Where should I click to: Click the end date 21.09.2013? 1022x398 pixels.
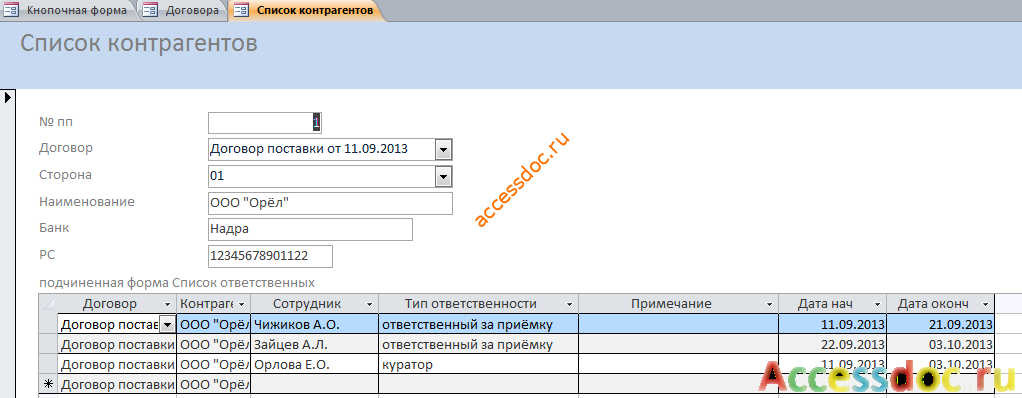[941, 324]
